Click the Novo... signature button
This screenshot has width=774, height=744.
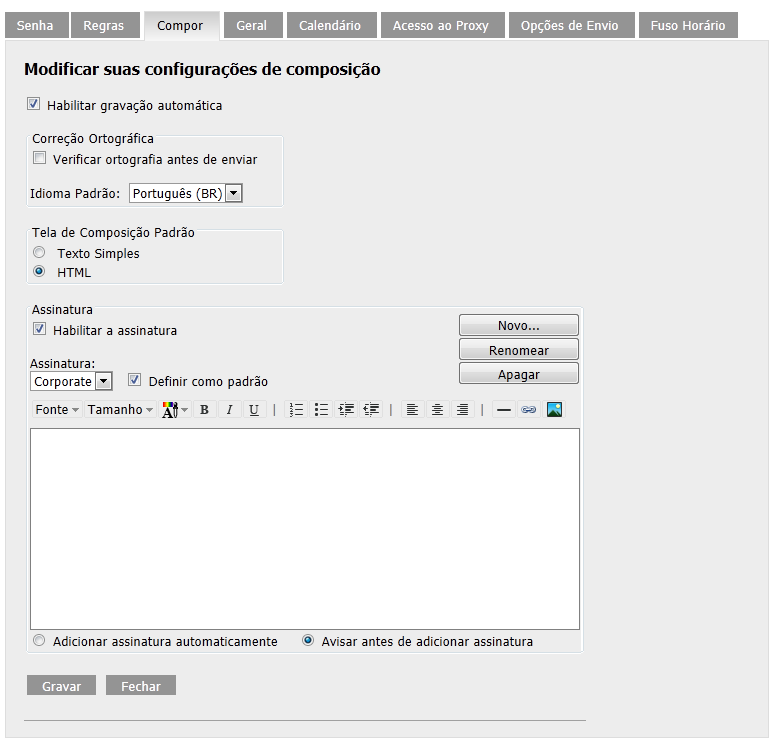[519, 325]
